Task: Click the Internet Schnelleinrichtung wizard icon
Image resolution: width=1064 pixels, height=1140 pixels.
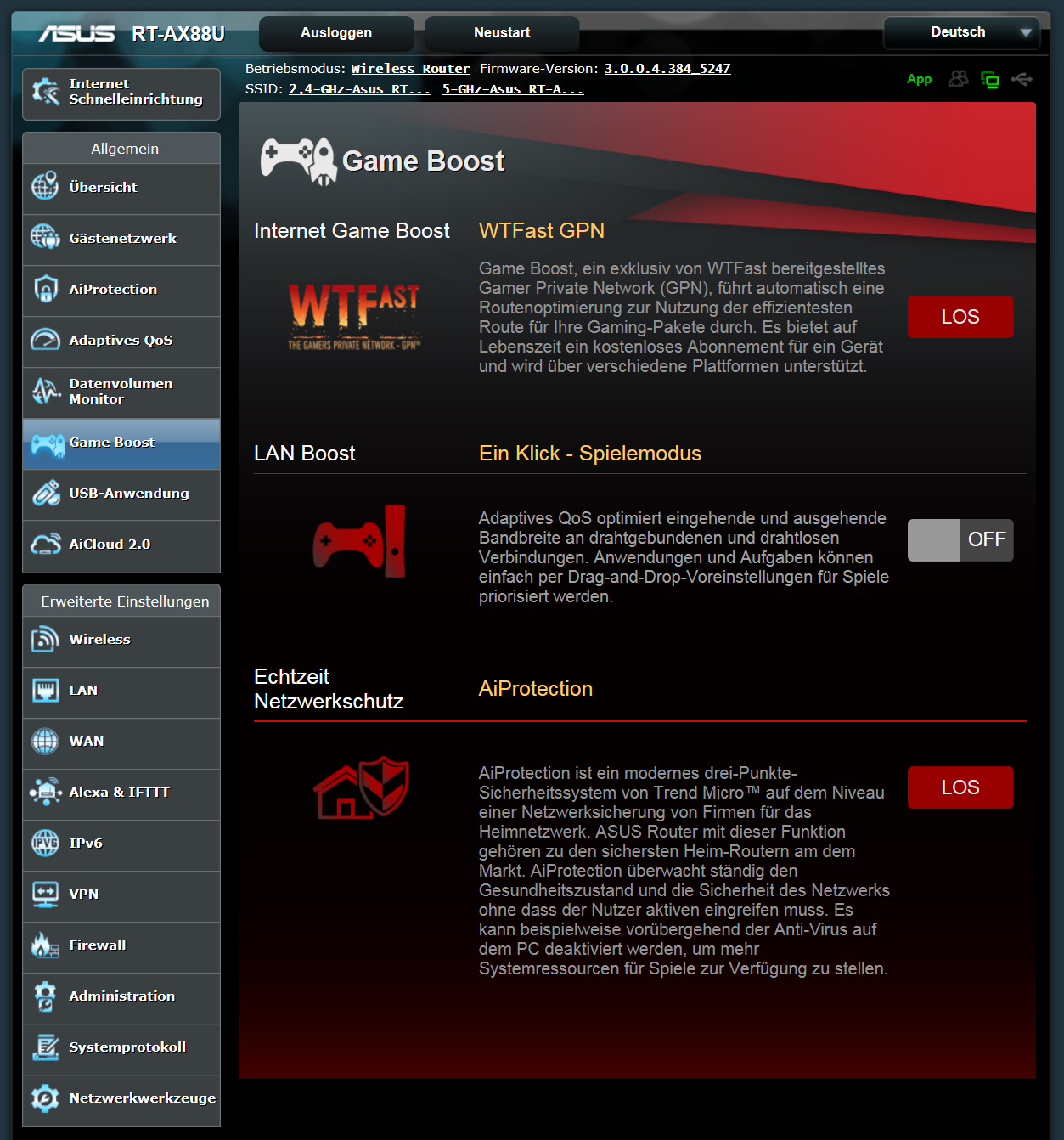Action: click(x=45, y=92)
